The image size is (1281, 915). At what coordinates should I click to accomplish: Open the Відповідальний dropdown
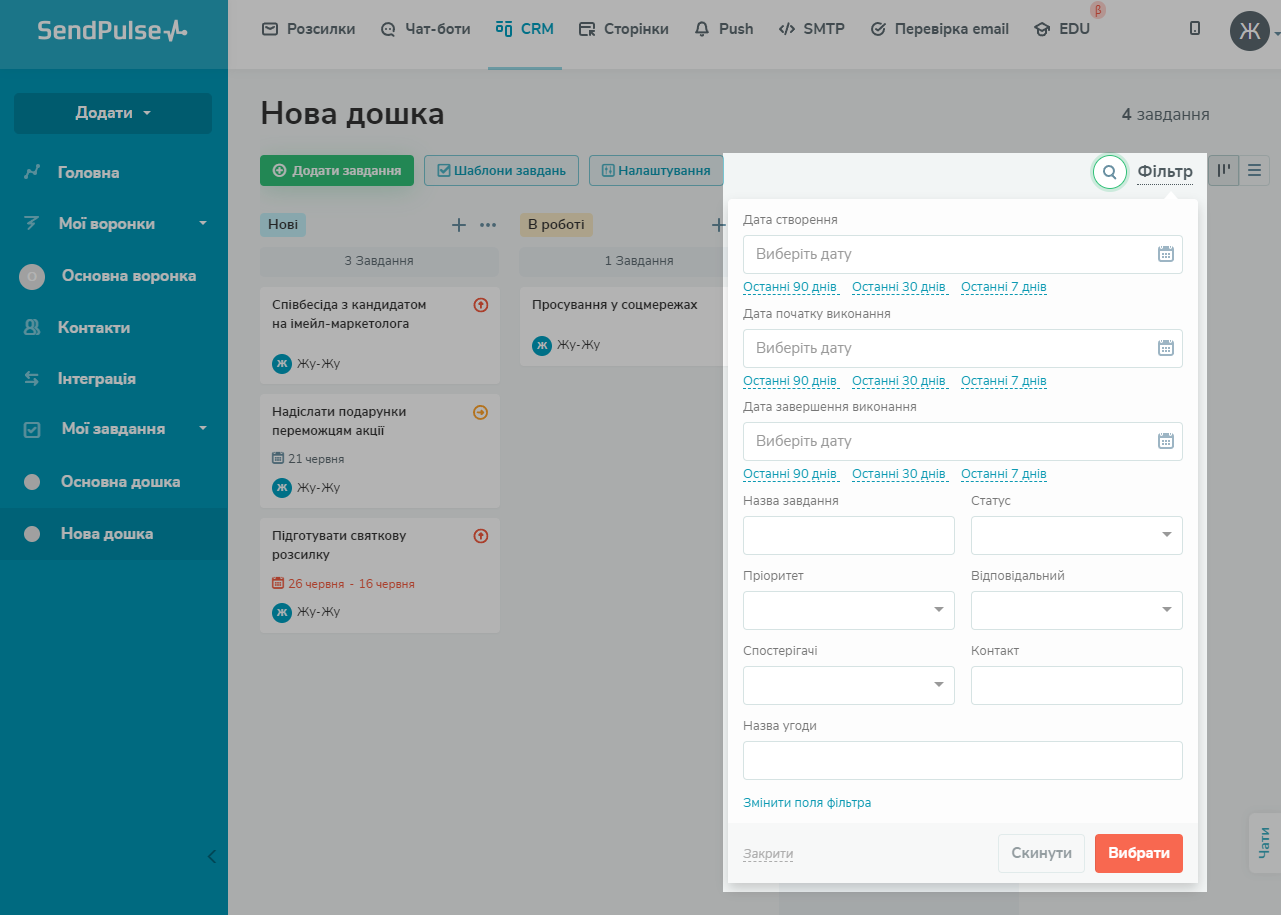point(1077,610)
